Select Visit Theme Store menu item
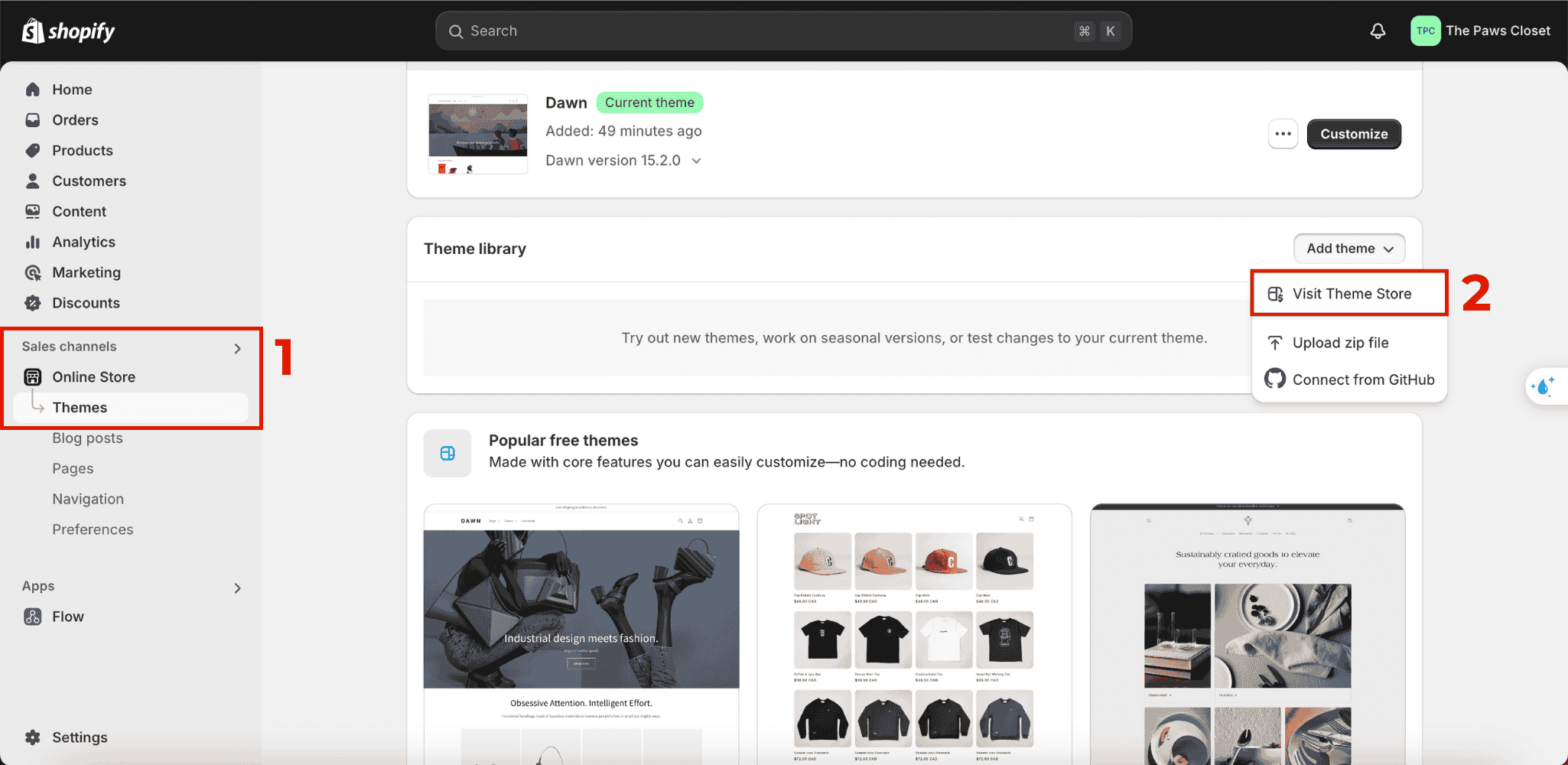This screenshot has width=1568, height=765. (x=1349, y=294)
